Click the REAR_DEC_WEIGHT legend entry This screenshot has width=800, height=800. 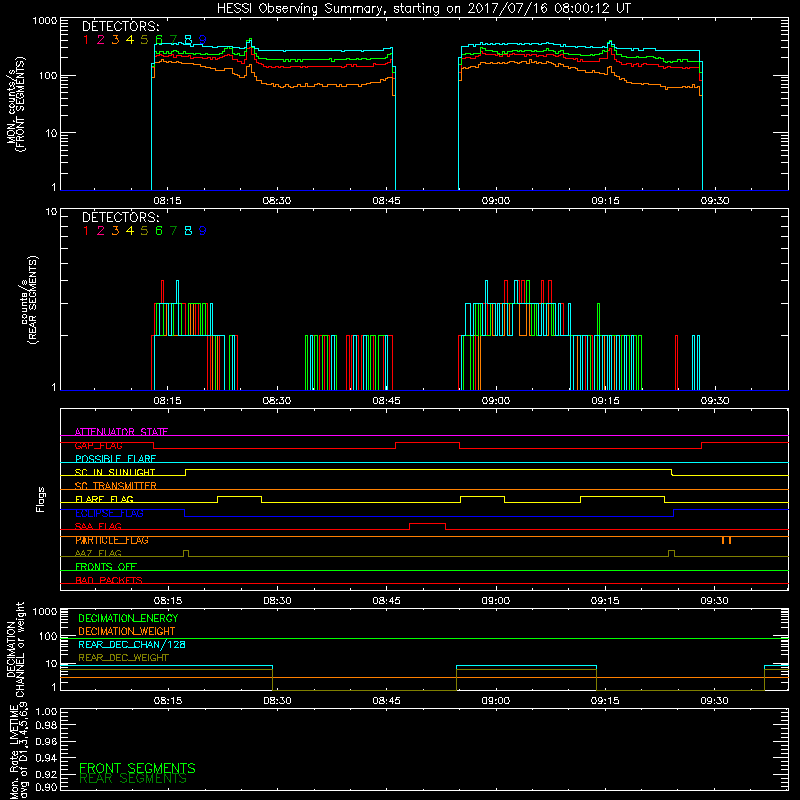(123, 658)
